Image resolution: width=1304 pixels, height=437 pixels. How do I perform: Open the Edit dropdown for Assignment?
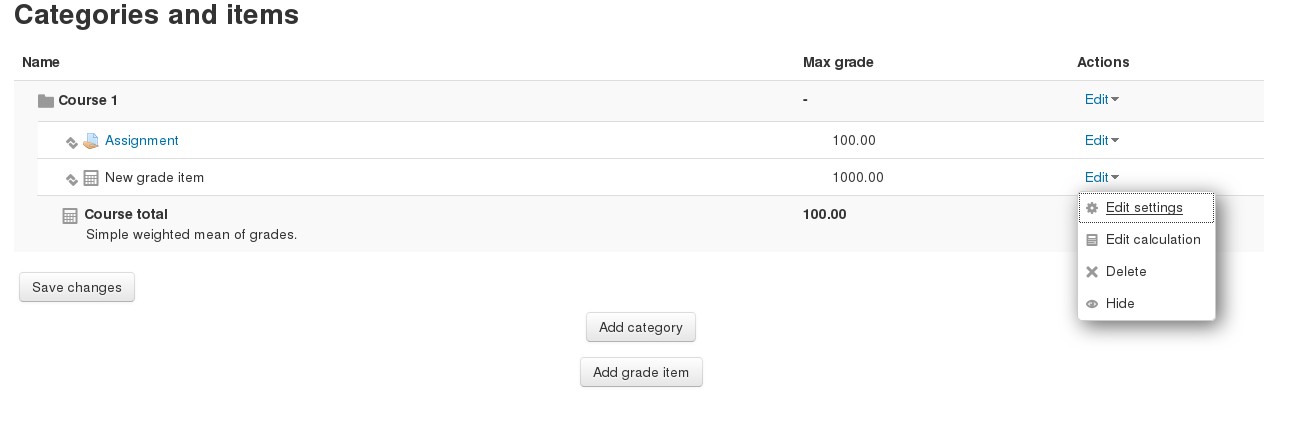click(1102, 140)
